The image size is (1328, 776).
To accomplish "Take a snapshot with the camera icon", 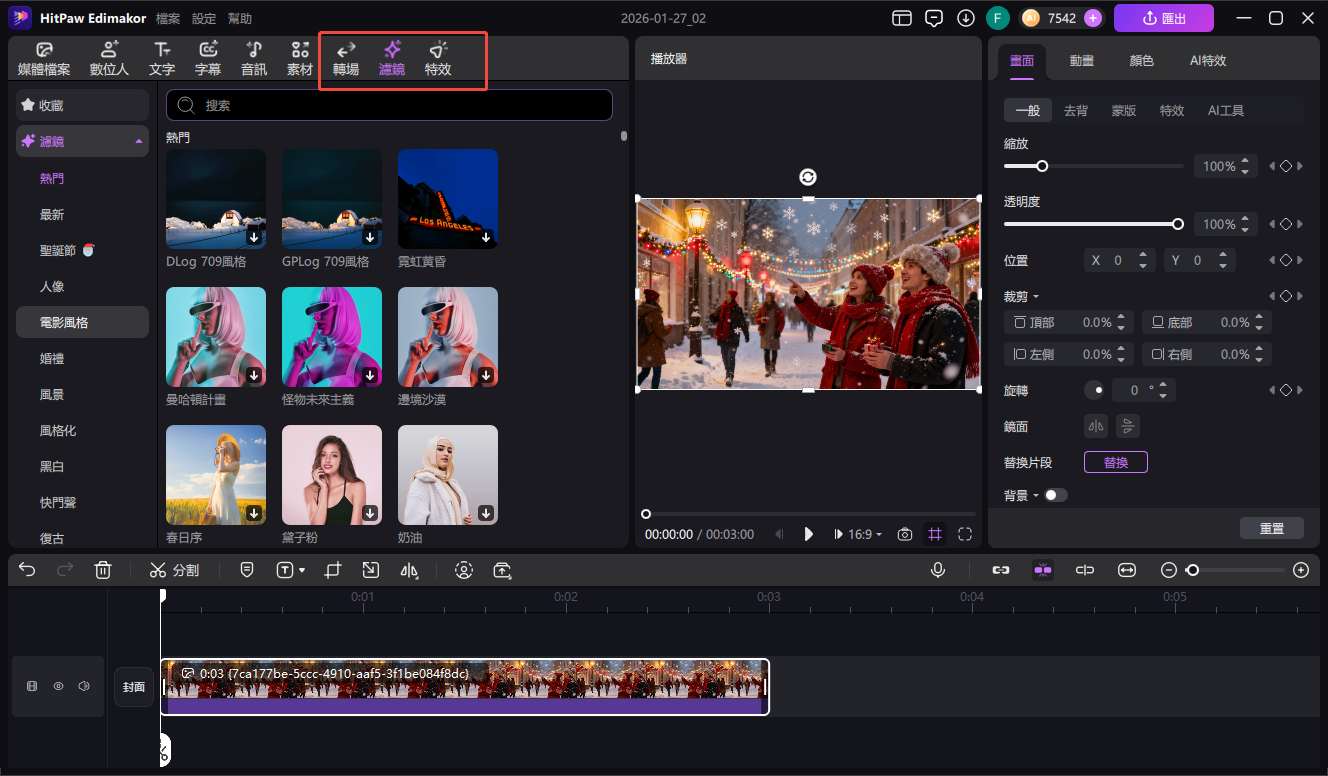I will pos(904,534).
